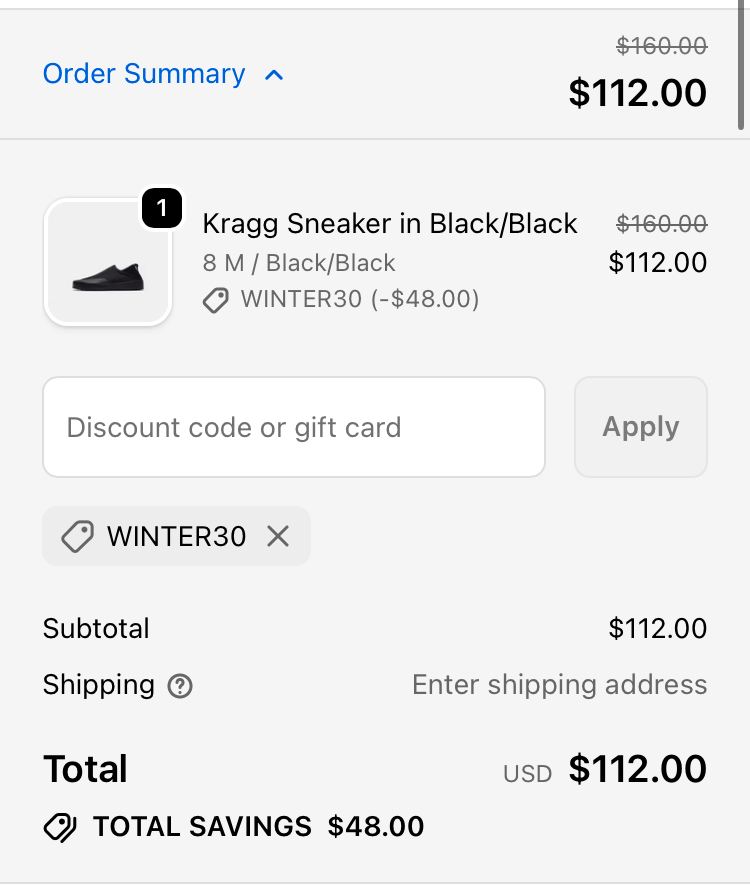The width and height of the screenshot is (750, 886).
Task: Click the USD currency label
Action: tap(527, 773)
